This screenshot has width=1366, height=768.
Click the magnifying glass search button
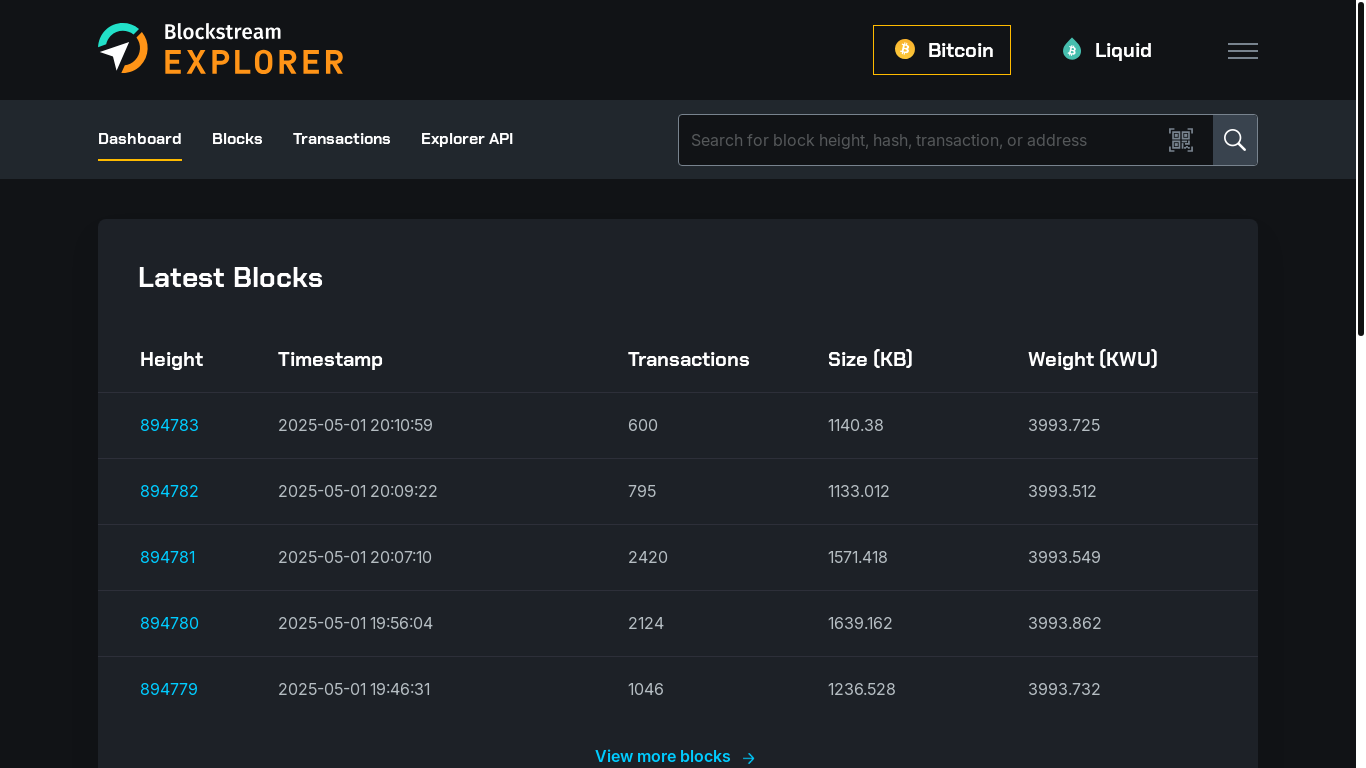[1235, 140]
